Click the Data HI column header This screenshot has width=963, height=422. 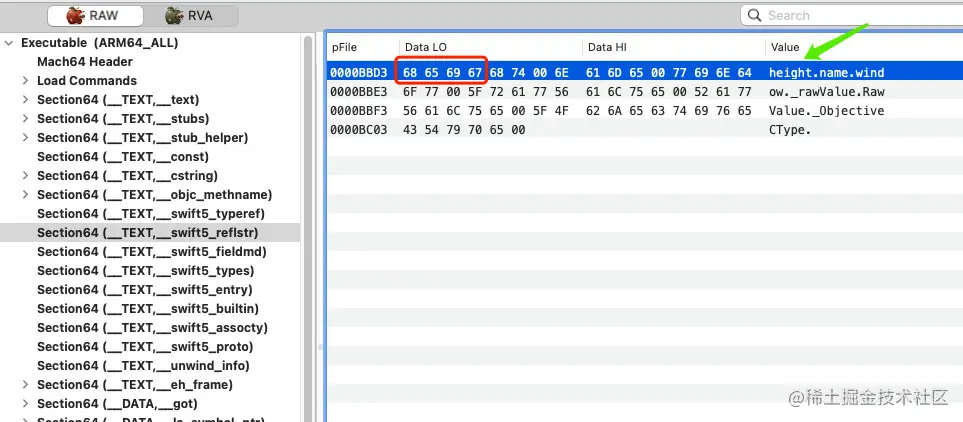pyautogui.click(x=674, y=47)
